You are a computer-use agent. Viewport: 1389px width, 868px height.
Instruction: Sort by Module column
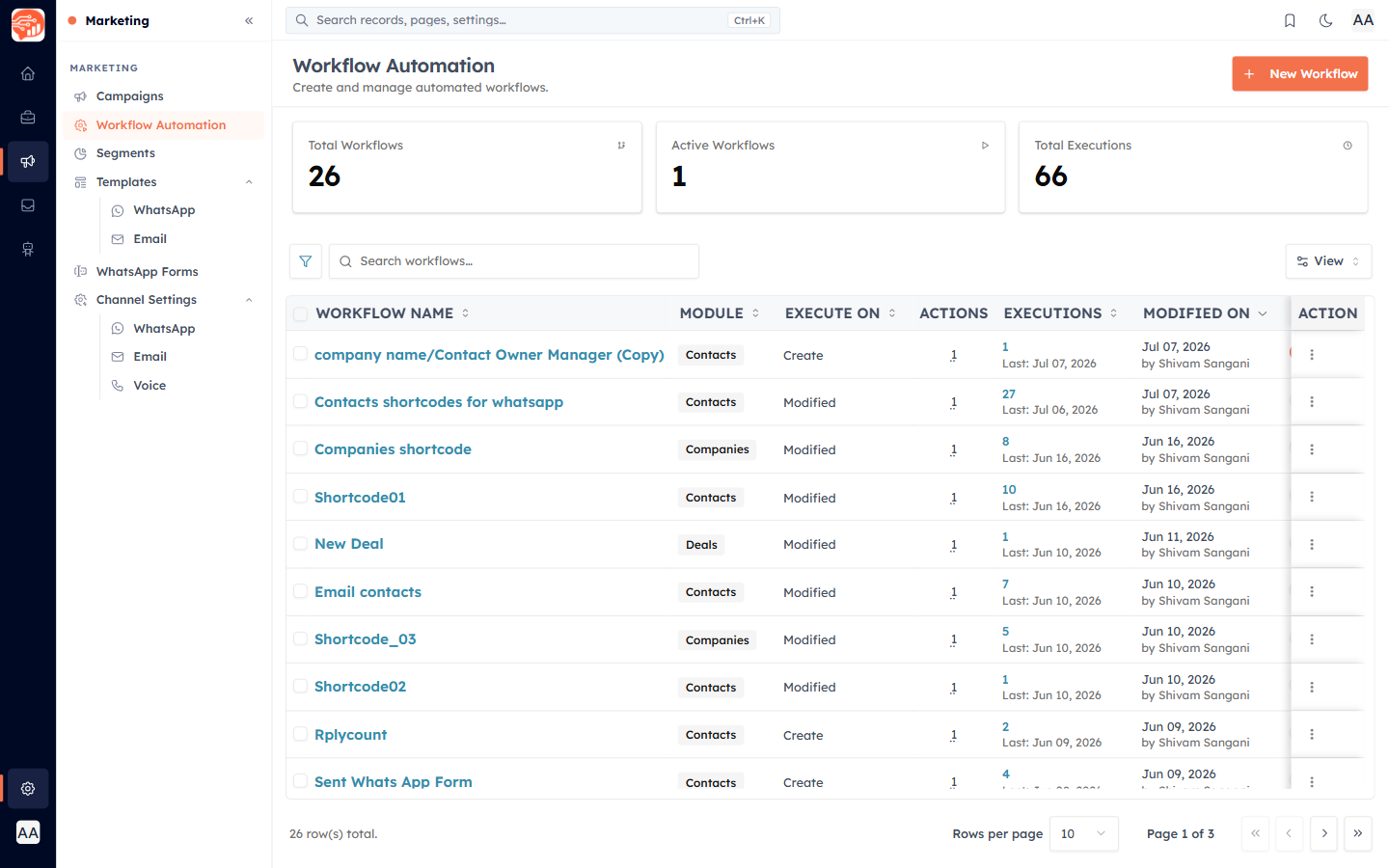720,313
